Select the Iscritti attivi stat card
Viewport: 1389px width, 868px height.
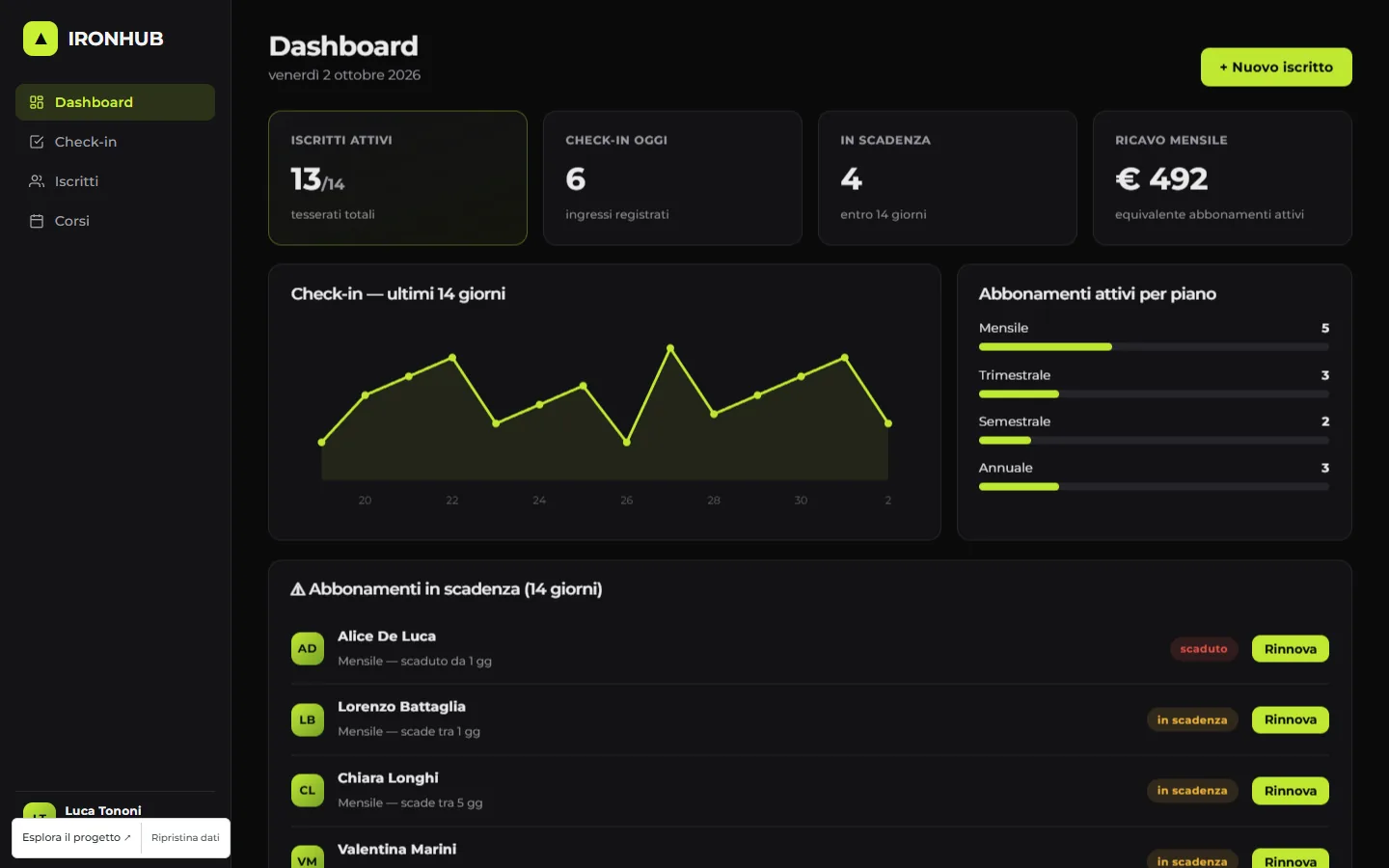[397, 177]
